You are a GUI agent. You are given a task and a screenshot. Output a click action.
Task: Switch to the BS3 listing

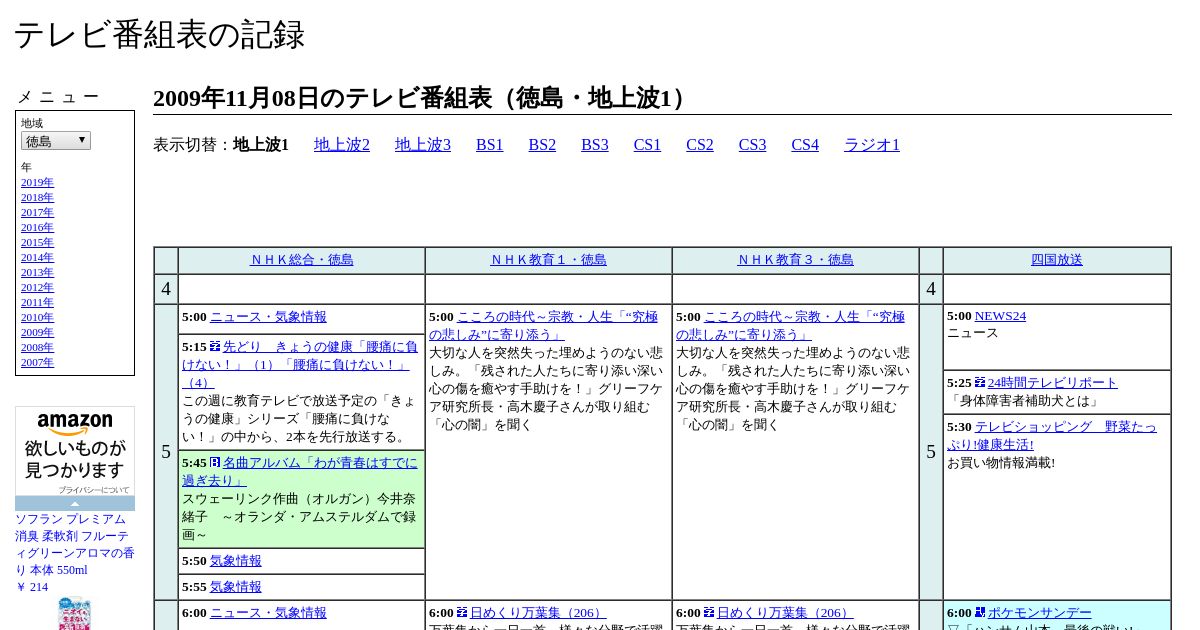[x=595, y=145]
